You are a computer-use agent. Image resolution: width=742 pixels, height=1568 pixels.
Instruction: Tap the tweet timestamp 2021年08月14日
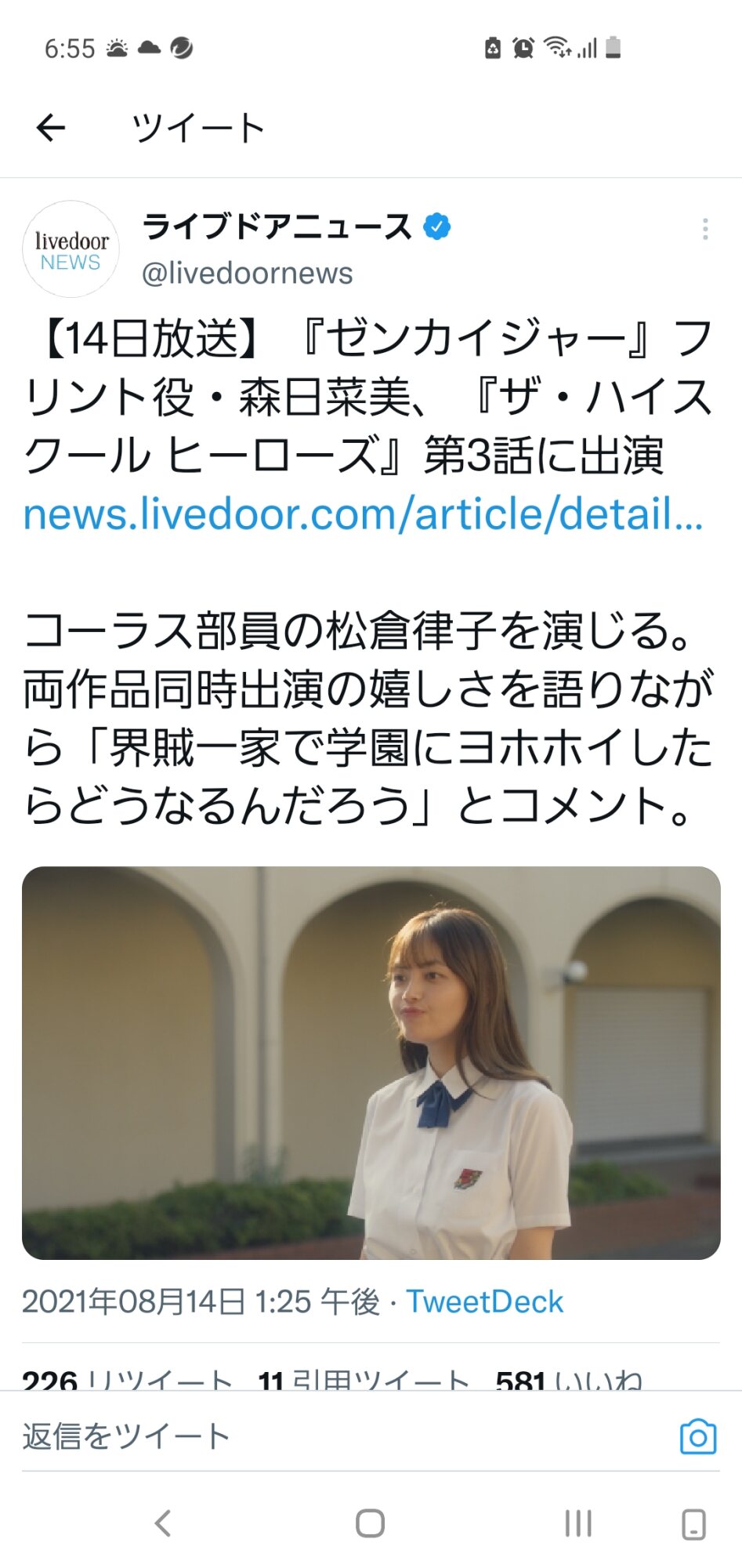coord(201,1302)
